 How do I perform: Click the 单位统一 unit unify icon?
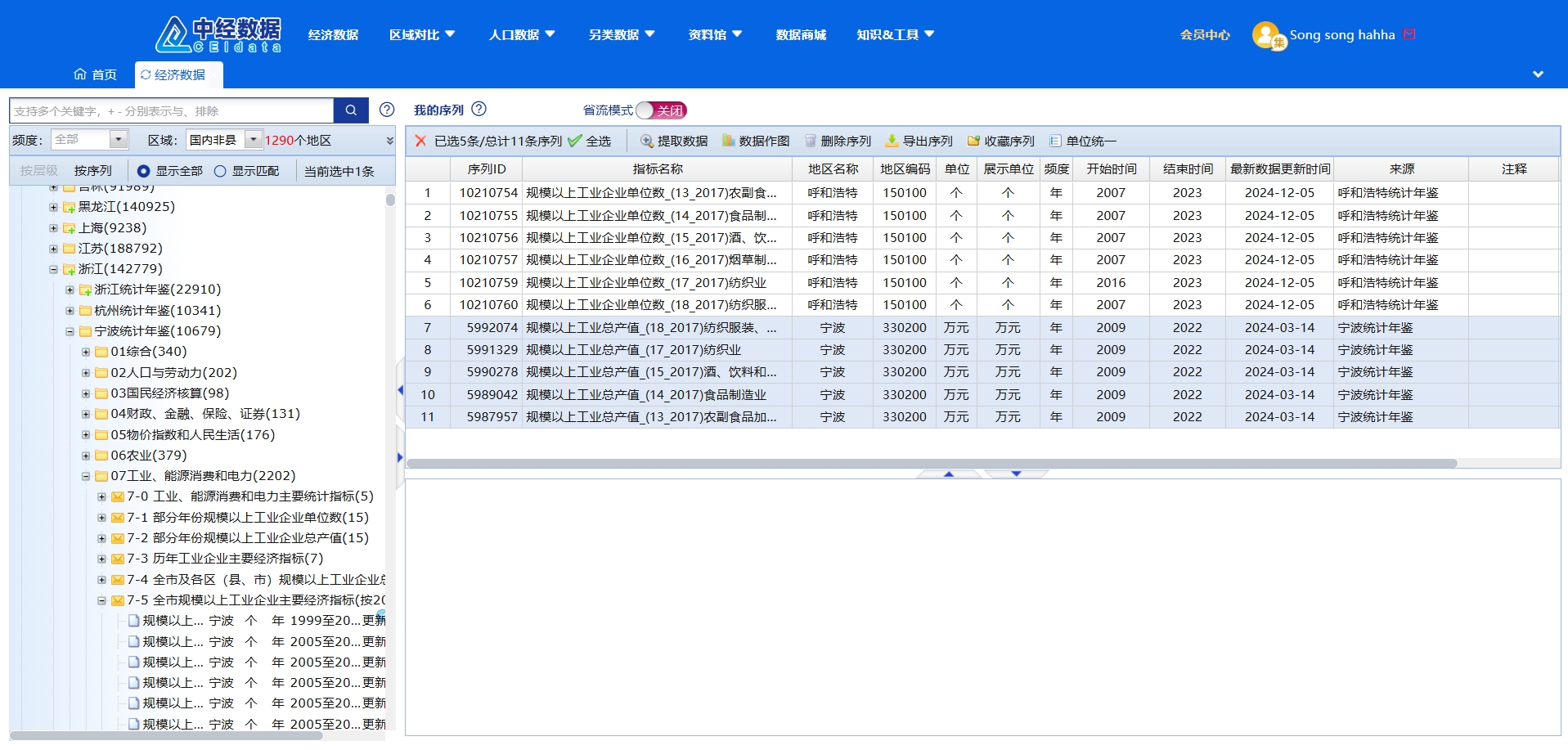tap(1055, 141)
